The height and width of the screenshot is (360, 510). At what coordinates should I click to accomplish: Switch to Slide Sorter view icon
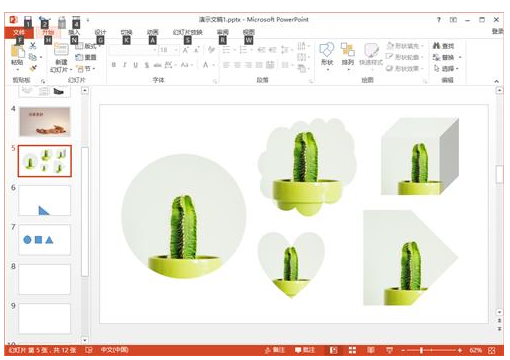tap(352, 350)
